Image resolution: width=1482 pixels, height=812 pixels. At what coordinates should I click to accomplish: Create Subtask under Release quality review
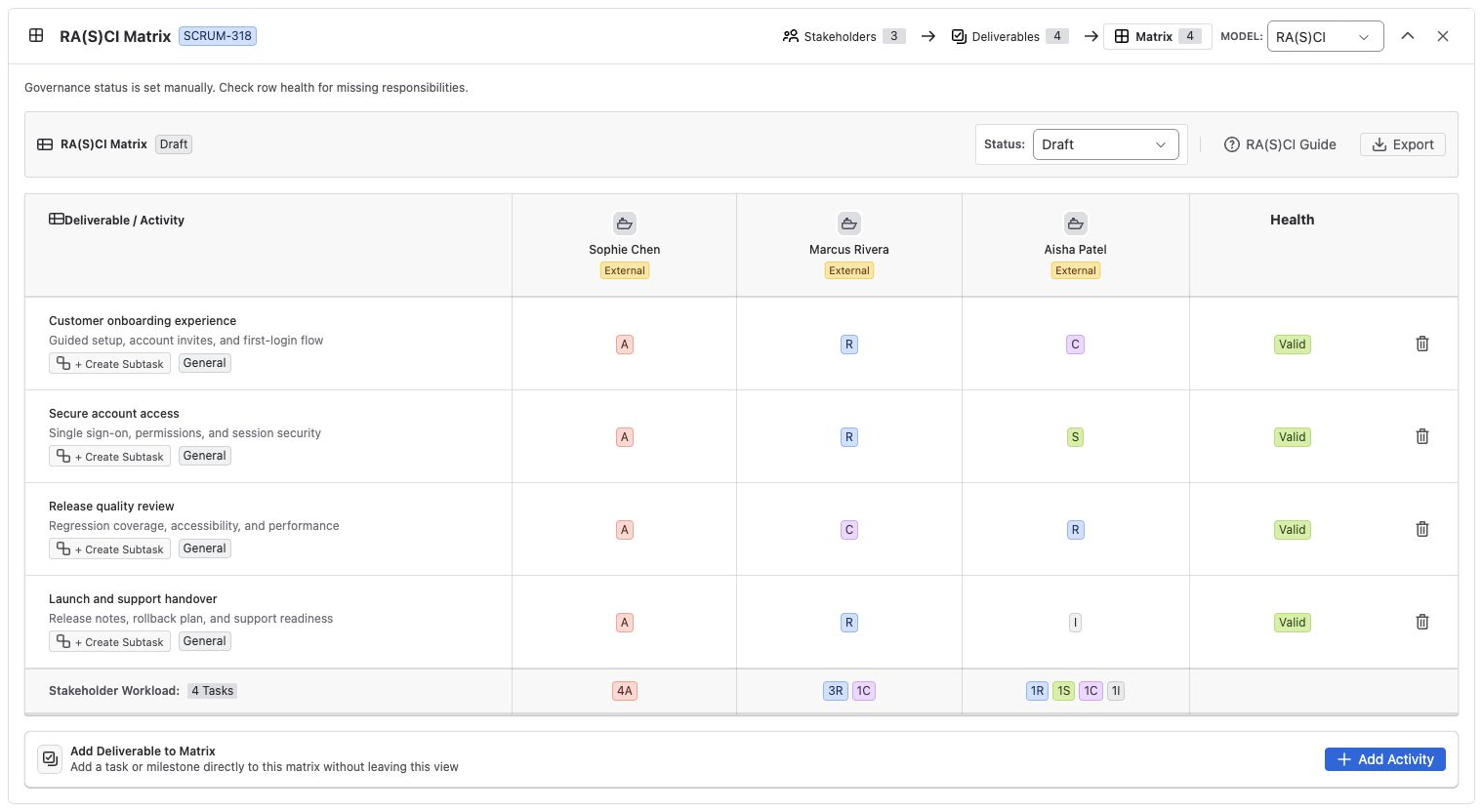pos(109,548)
